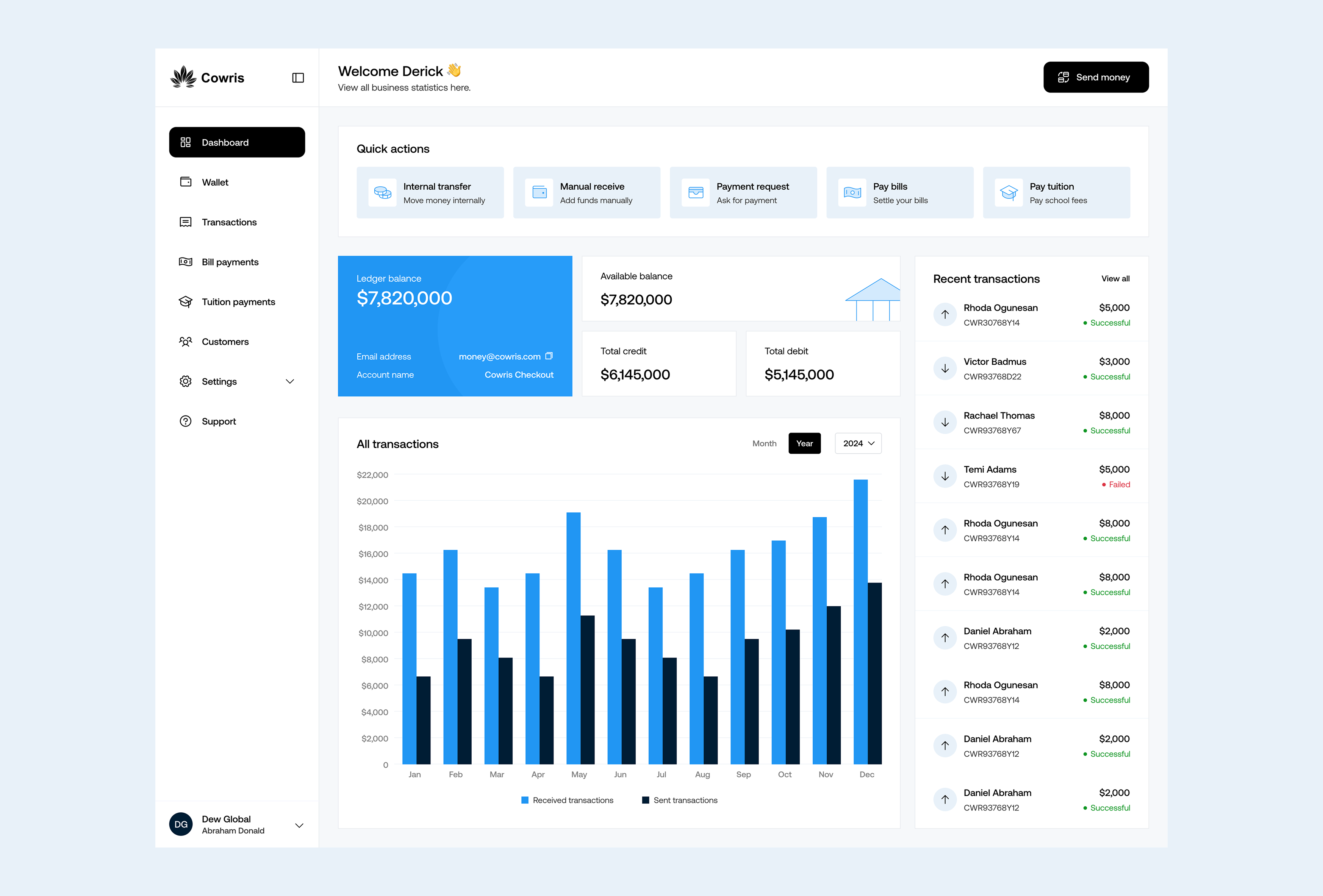
Task: Click transaction ID CWR93768D22
Action: (992, 376)
